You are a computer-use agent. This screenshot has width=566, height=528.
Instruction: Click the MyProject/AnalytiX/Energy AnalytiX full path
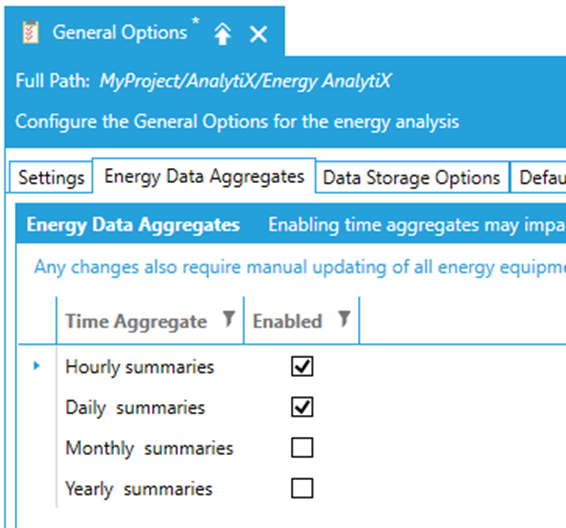point(245,81)
